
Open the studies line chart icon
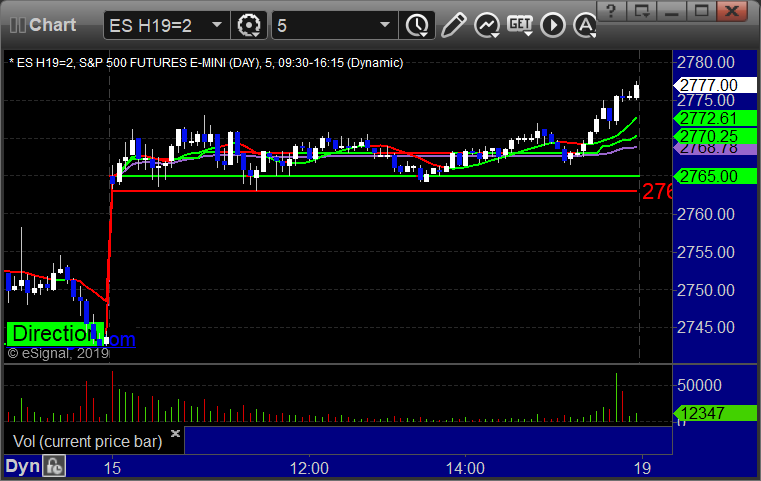(x=487, y=23)
